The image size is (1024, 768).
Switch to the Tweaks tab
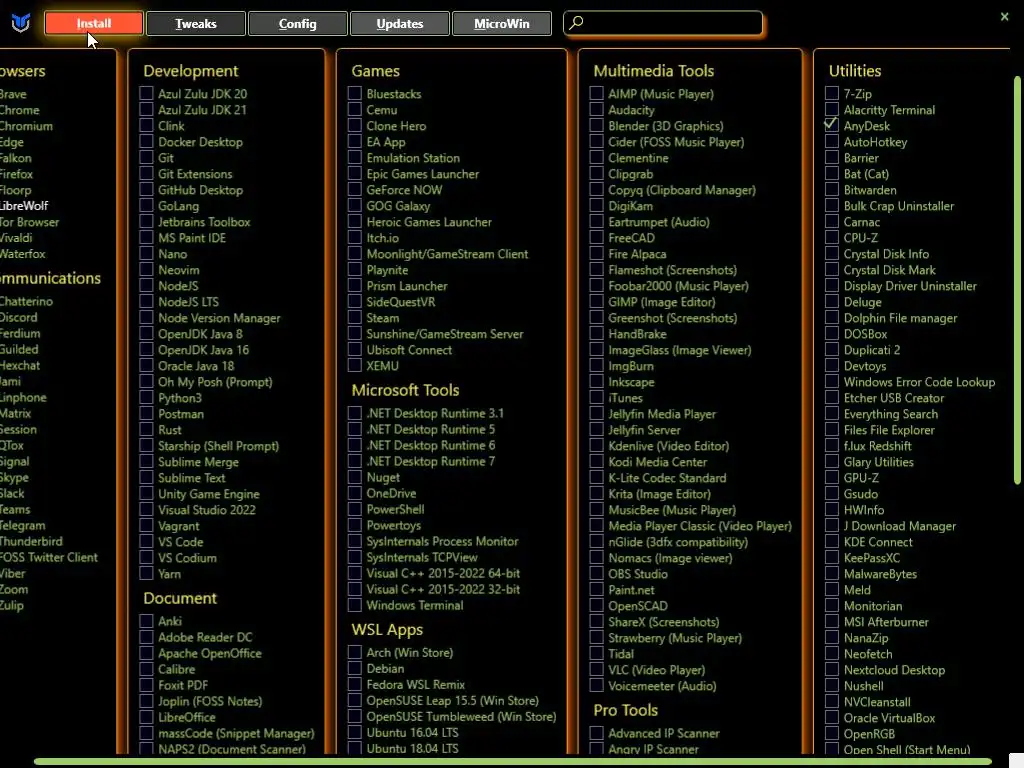(x=196, y=24)
